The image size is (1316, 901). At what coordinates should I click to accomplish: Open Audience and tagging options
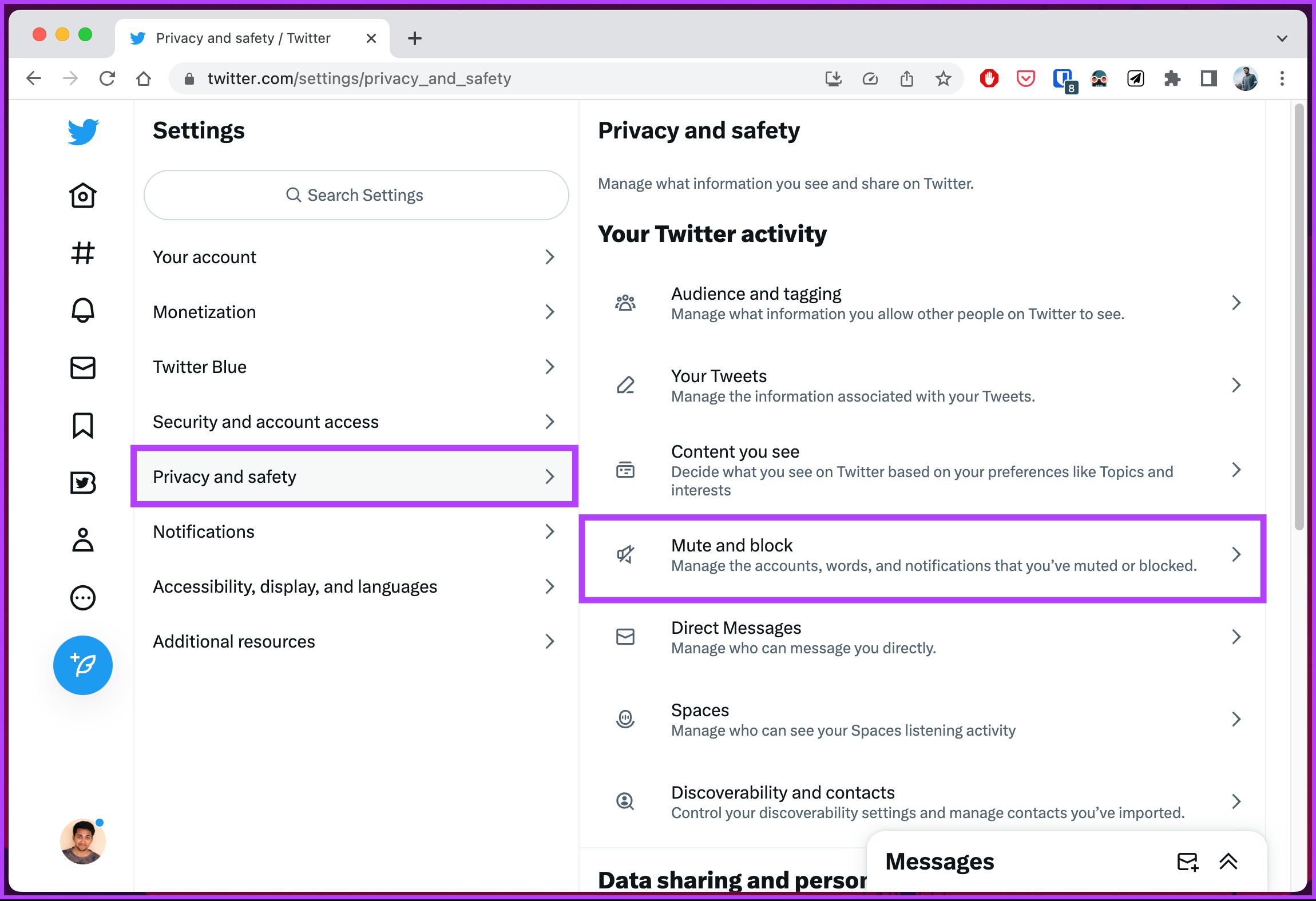coord(922,303)
